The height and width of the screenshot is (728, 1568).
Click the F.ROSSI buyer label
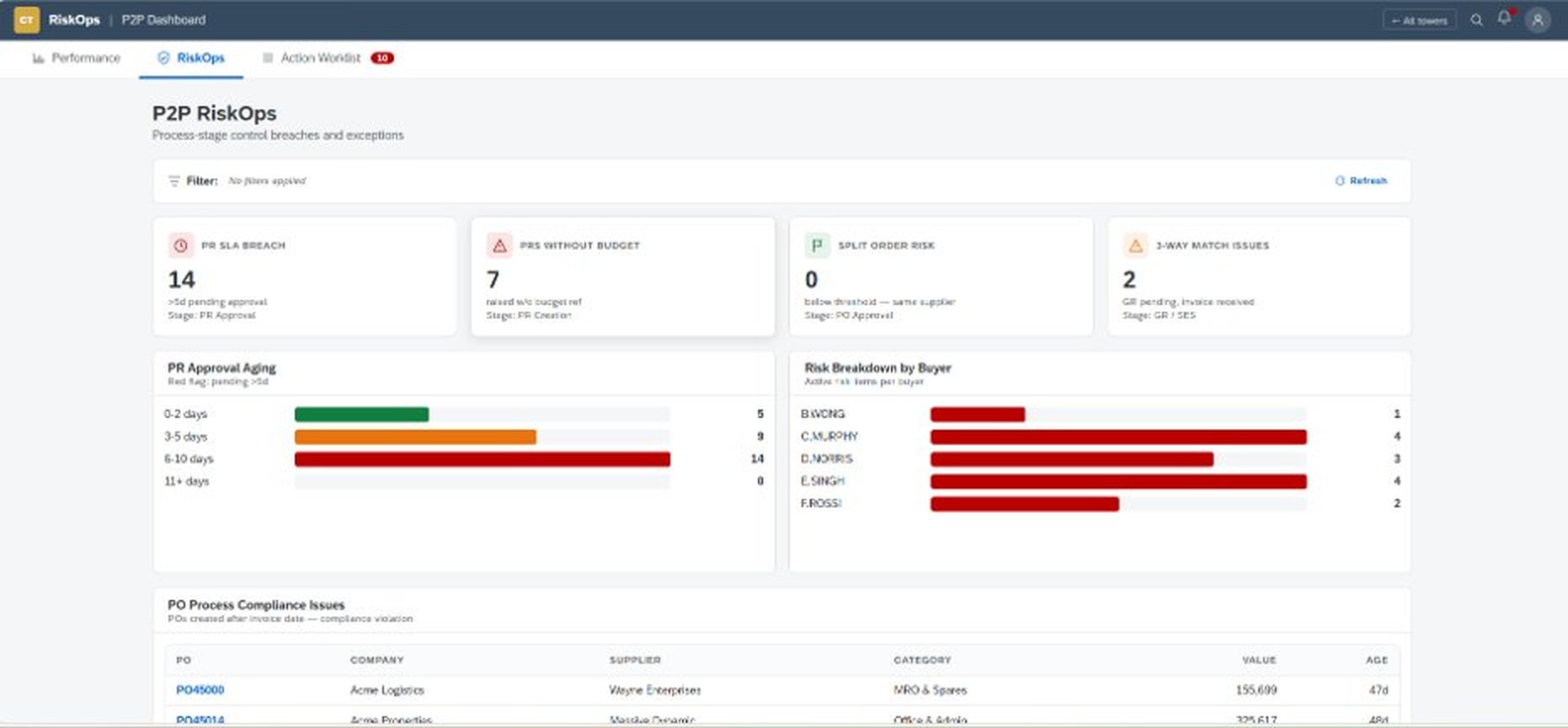pos(820,504)
